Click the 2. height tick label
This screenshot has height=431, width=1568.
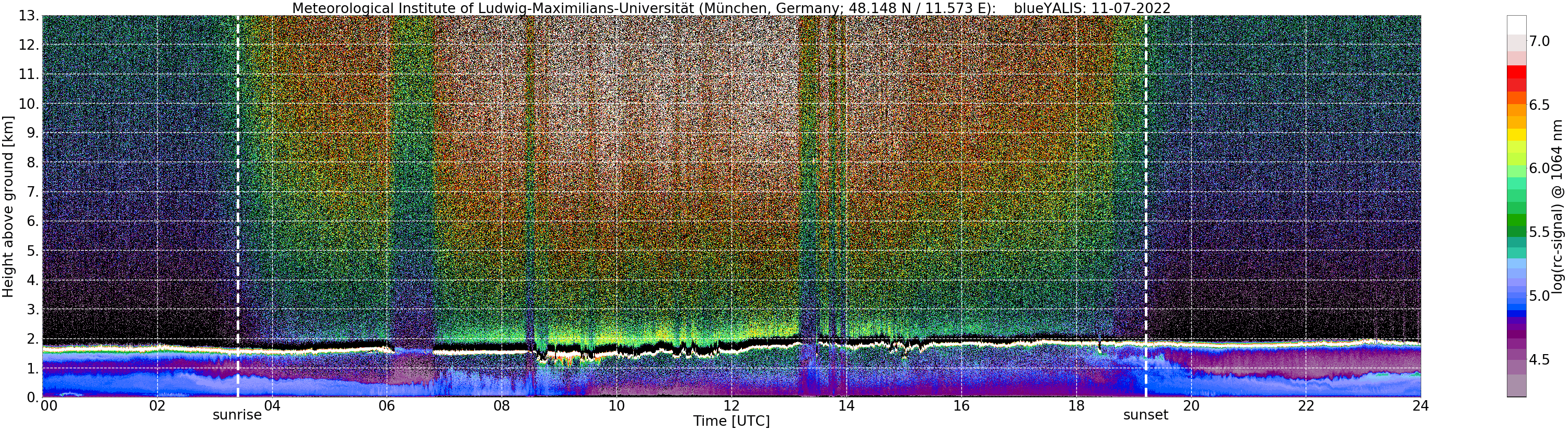pos(33,338)
